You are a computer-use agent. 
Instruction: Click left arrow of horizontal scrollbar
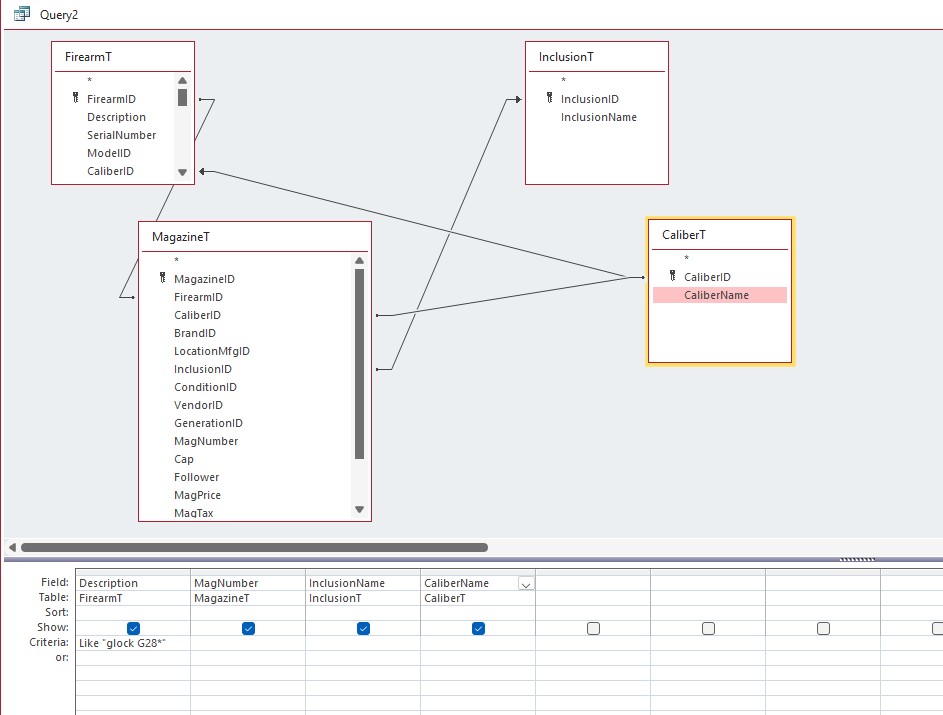[x=12, y=547]
